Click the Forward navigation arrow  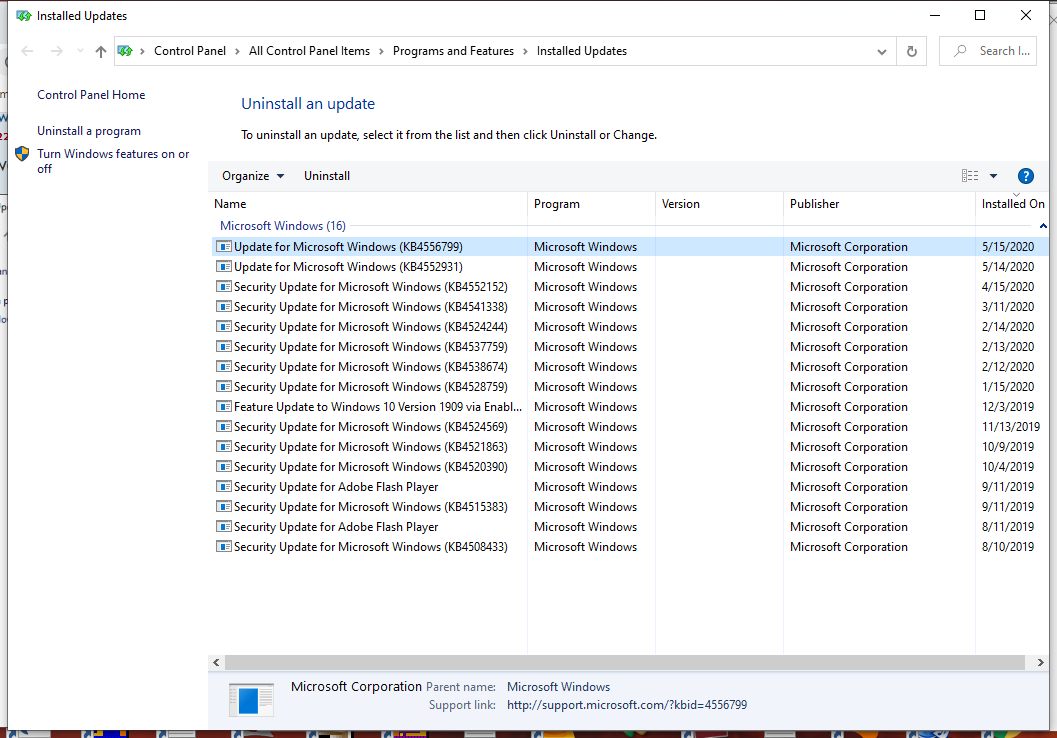point(57,51)
